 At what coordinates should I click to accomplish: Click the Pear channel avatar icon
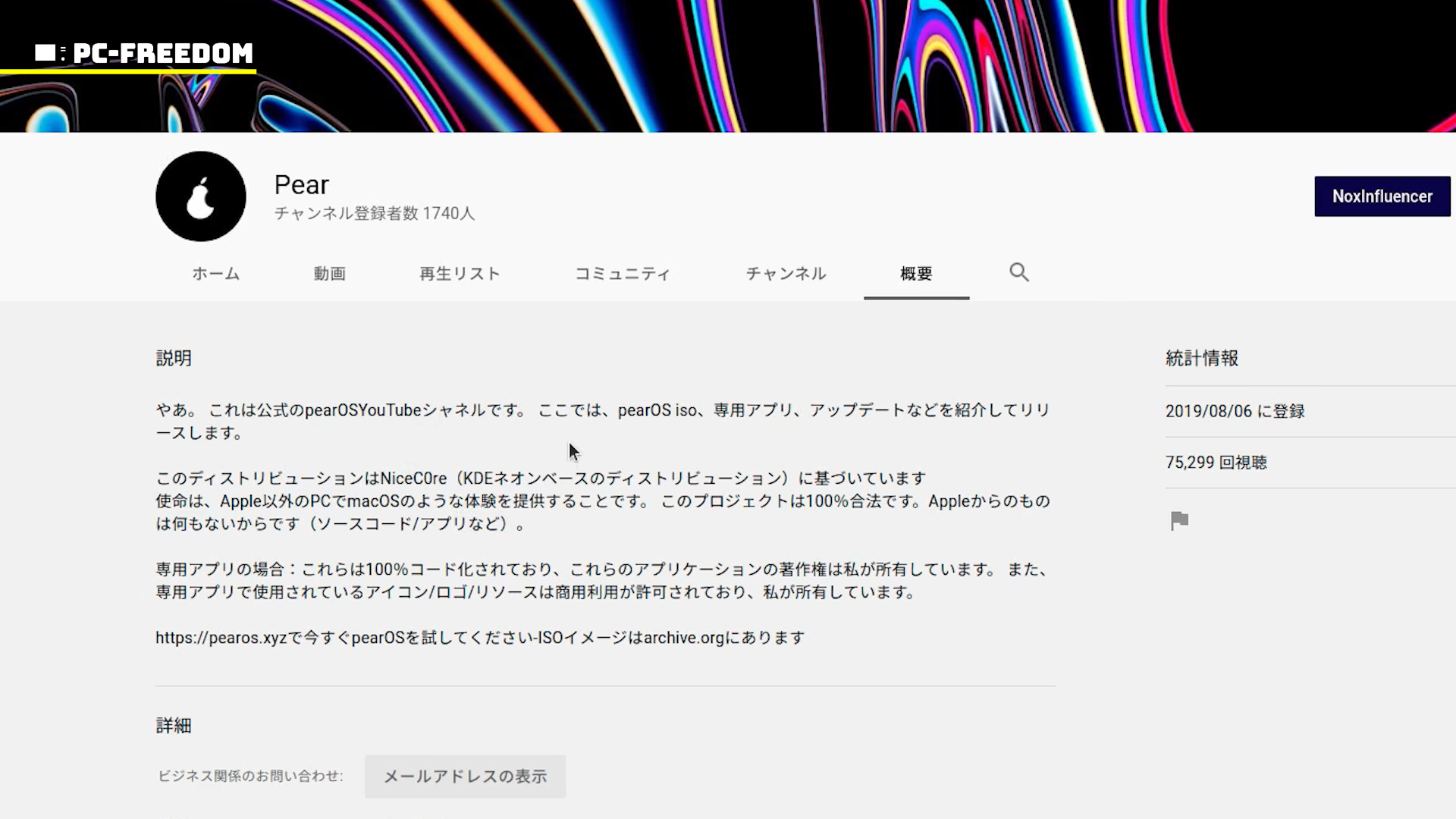click(x=200, y=196)
